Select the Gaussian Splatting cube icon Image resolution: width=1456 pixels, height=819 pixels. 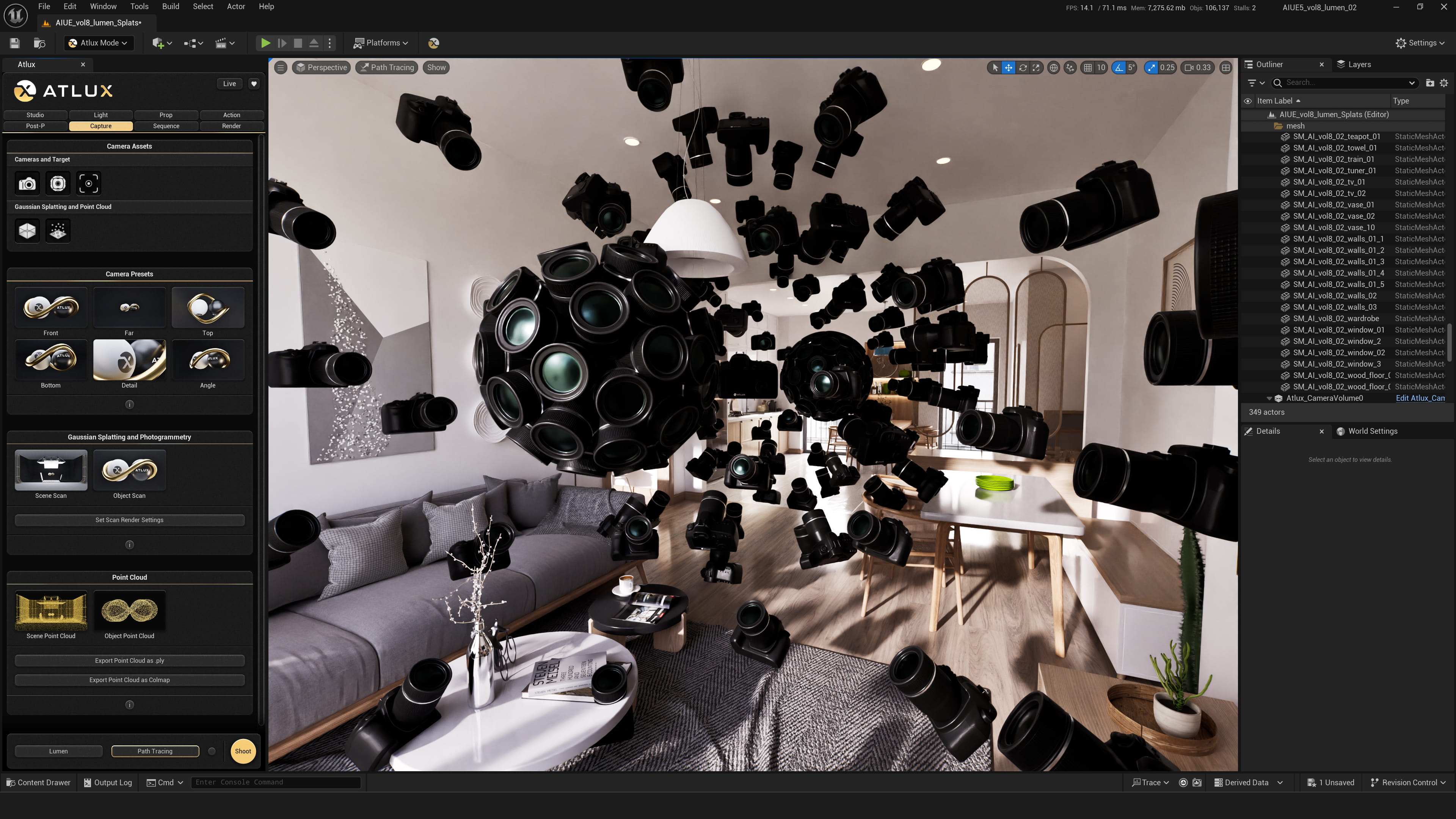(27, 231)
